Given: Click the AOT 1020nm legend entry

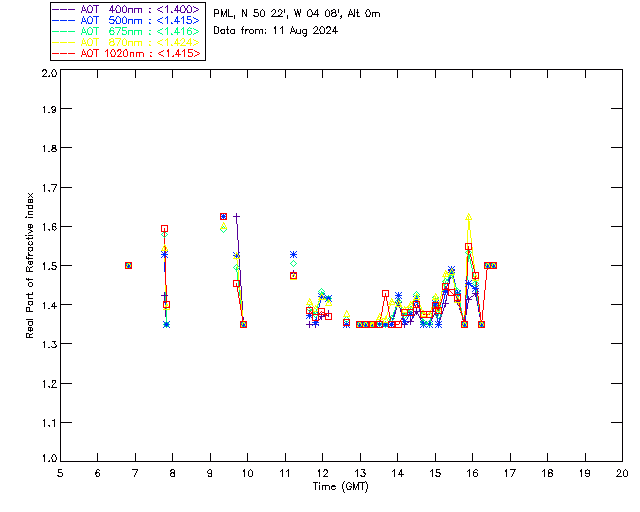Looking at the screenshot, I should click(x=126, y=53).
